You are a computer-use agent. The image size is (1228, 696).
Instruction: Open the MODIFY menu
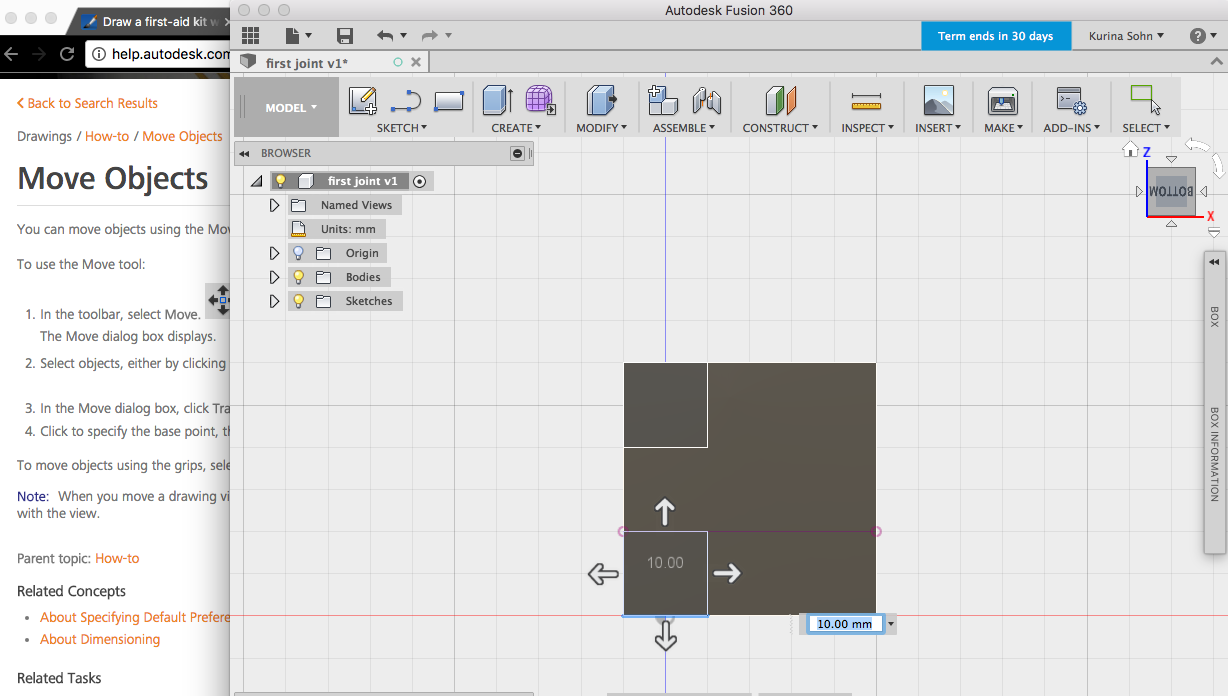tap(602, 128)
